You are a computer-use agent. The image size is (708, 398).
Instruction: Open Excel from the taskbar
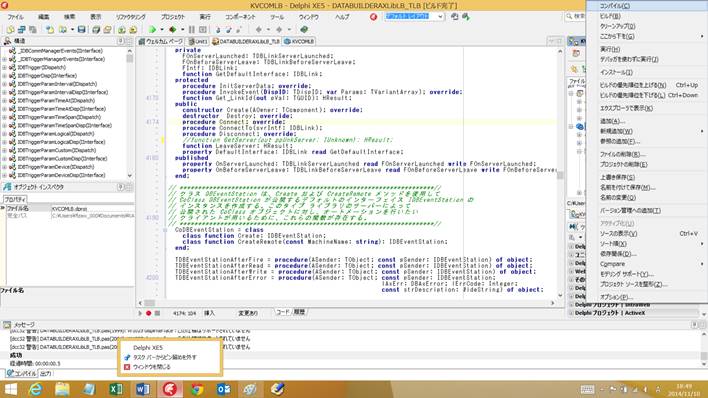(116, 389)
